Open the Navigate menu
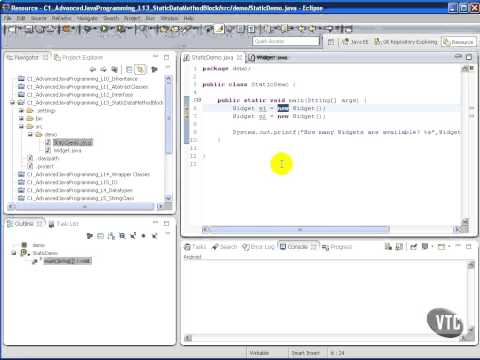 click(x=87, y=18)
